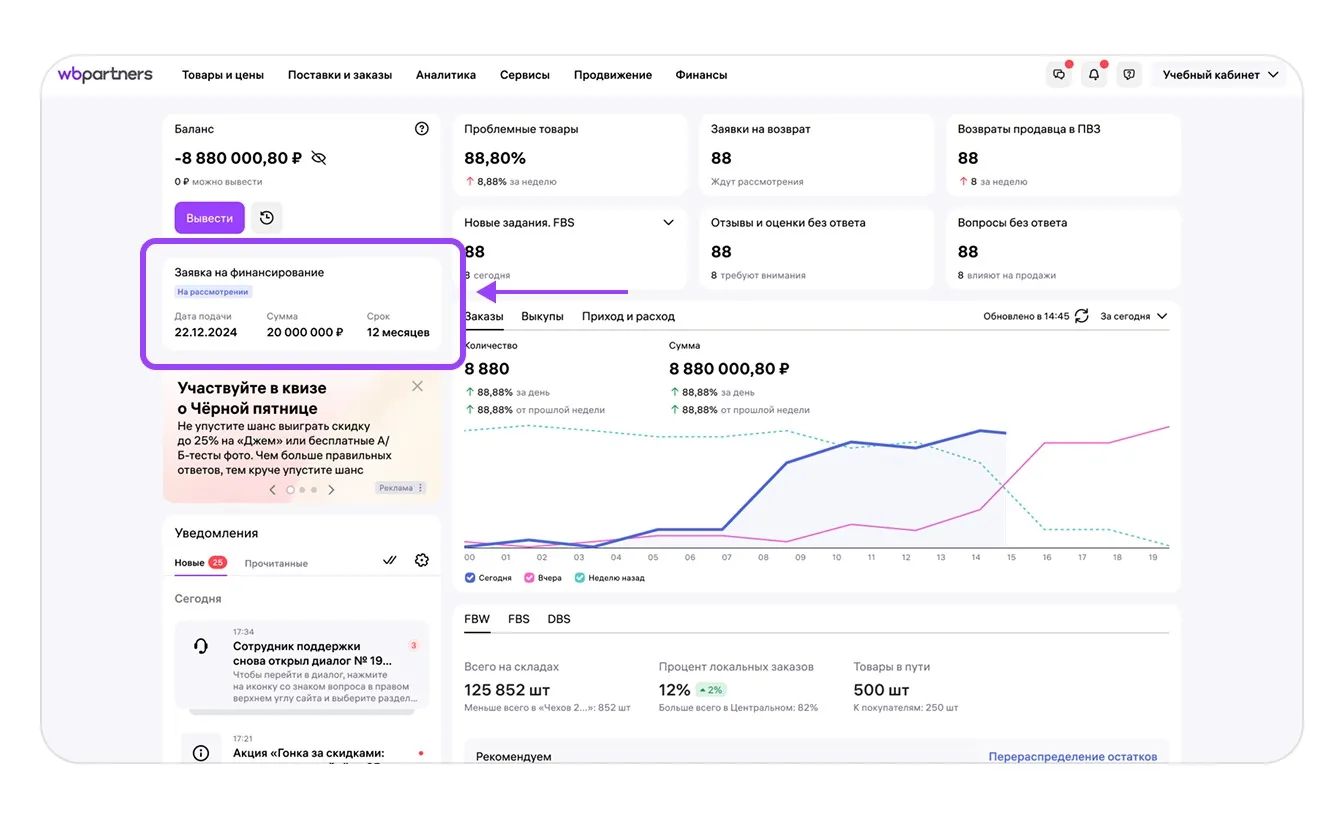Open balance history clock icon
This screenshot has height=818, width=1344.
(x=267, y=218)
